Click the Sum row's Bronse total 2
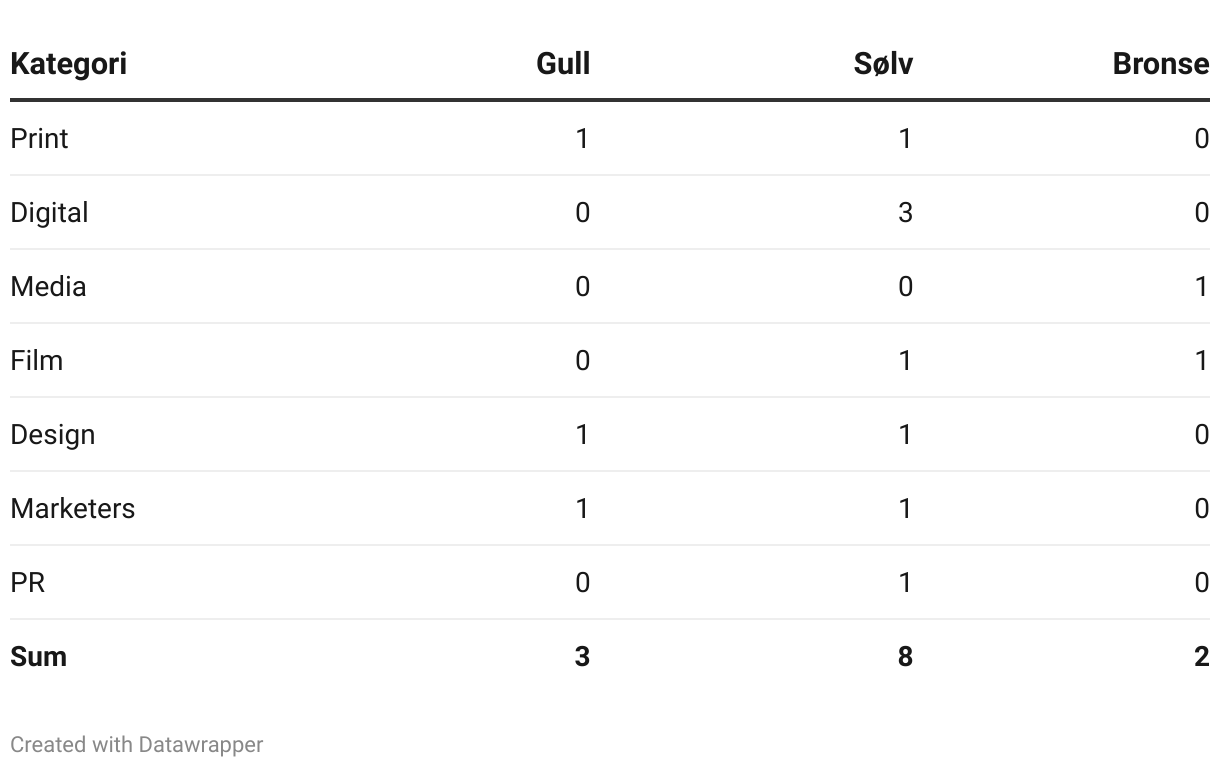Screen dimensions: 1220x768 click(x=1201, y=657)
